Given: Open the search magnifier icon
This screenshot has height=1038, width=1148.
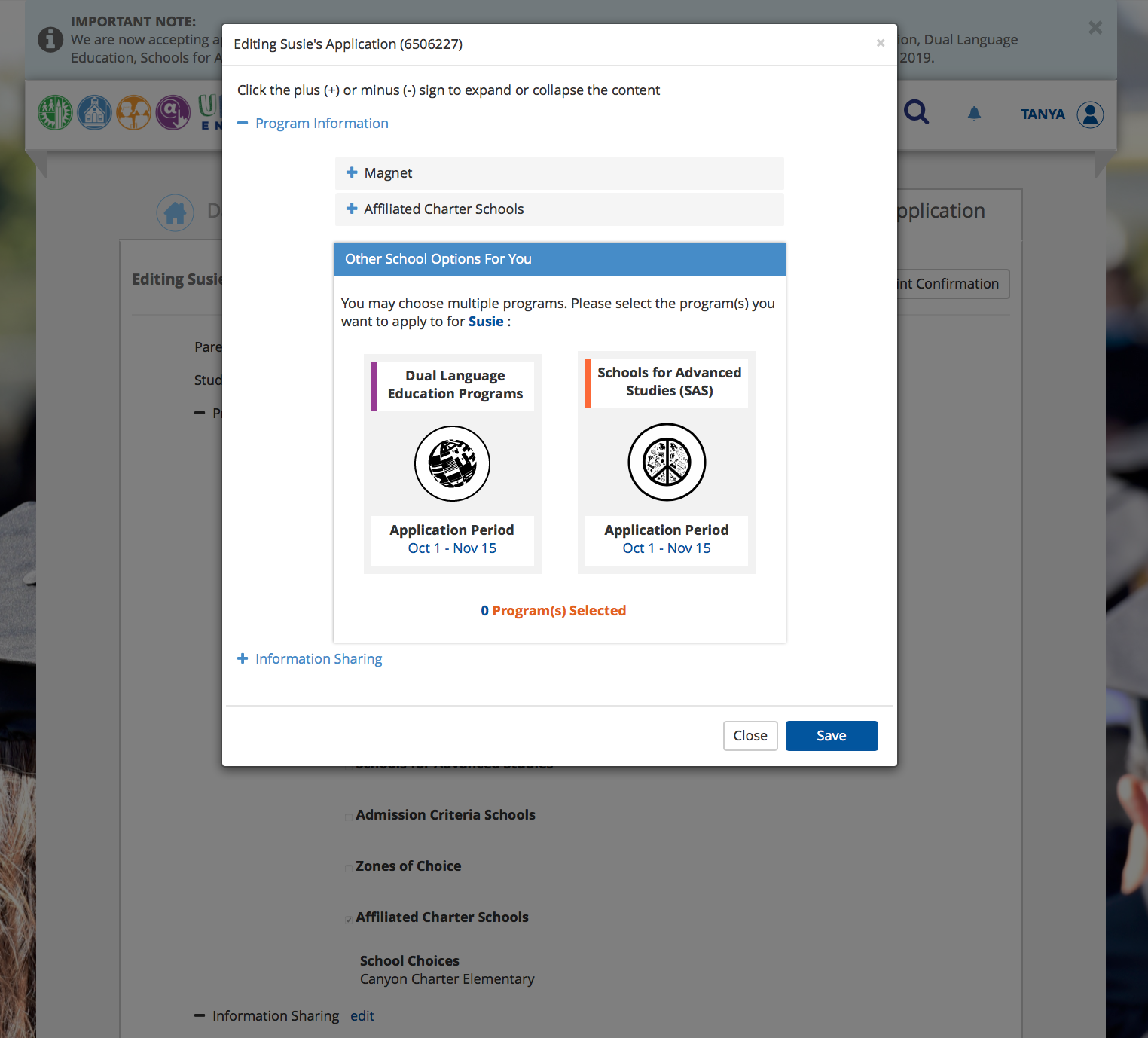Looking at the screenshot, I should (x=916, y=113).
